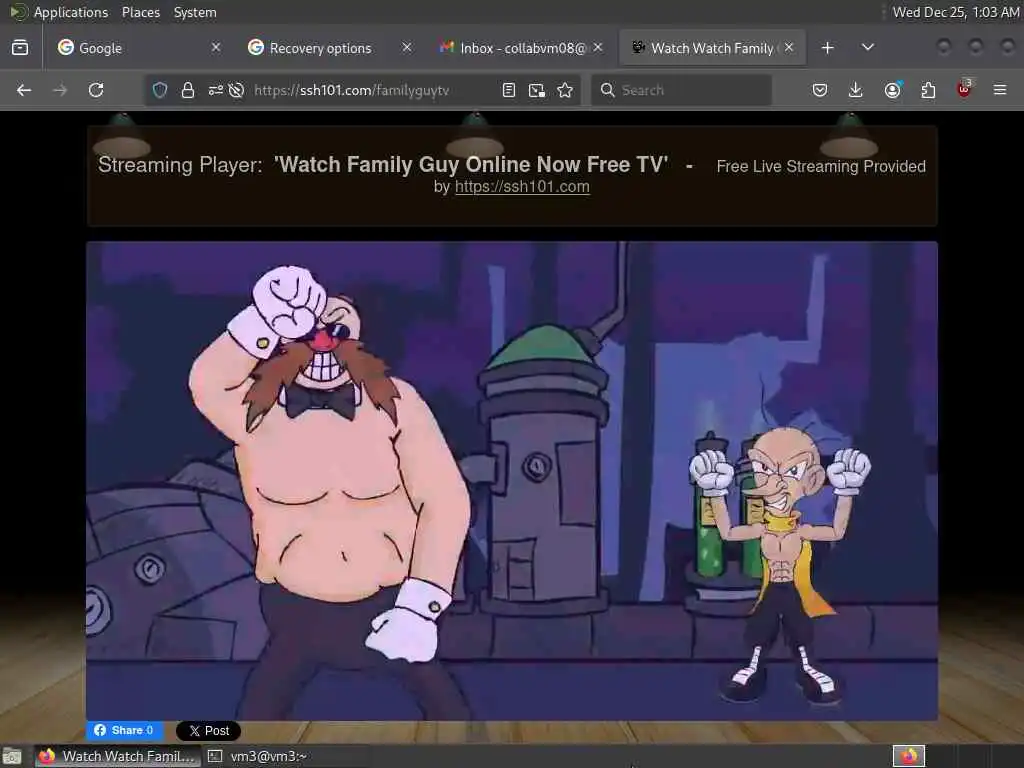Toggle reader view icon
Viewport: 1024px width, 768px height.
point(509,90)
